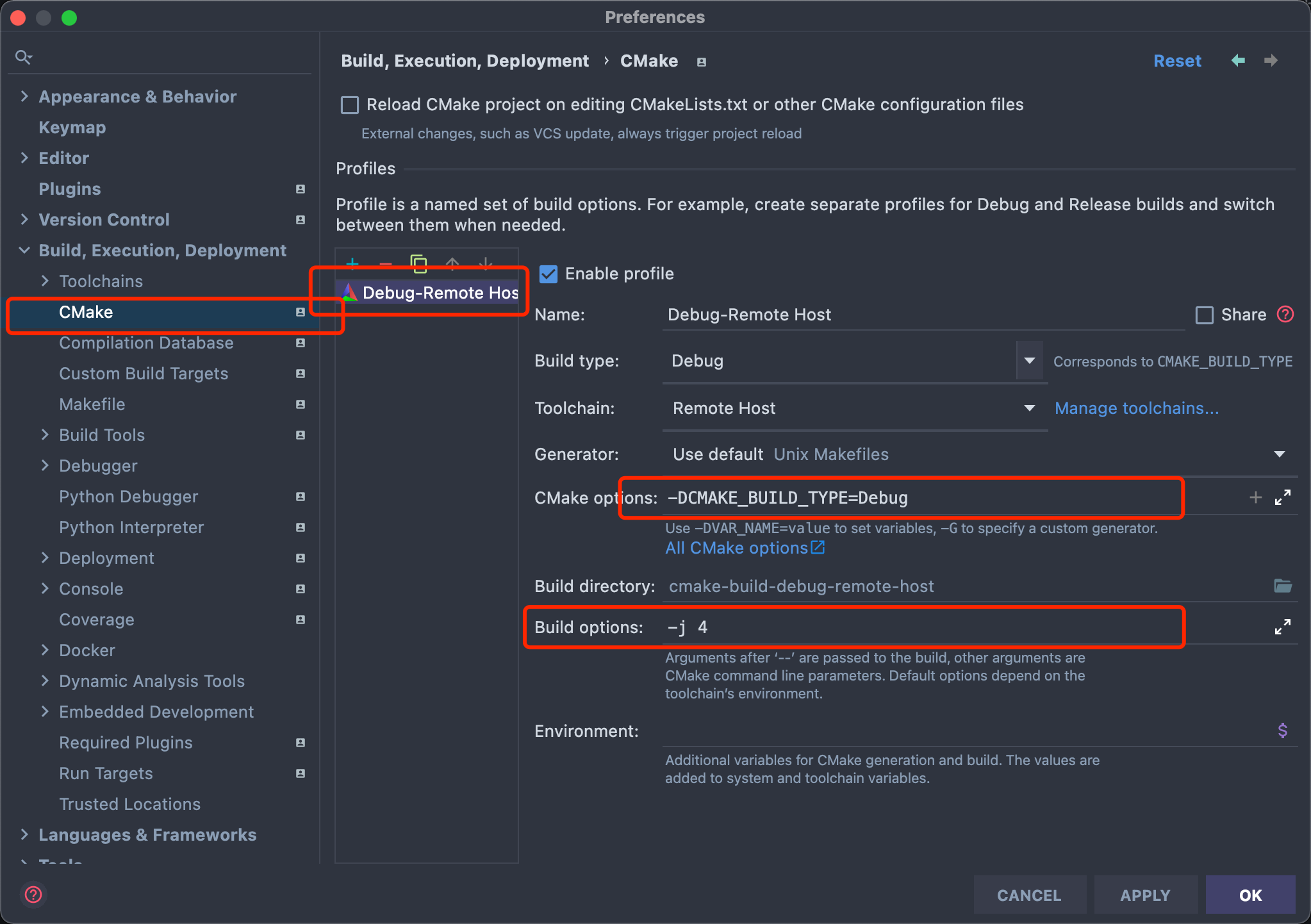This screenshot has width=1311, height=924.
Task: Open the Toolchain dropdown
Action: [x=1029, y=408]
